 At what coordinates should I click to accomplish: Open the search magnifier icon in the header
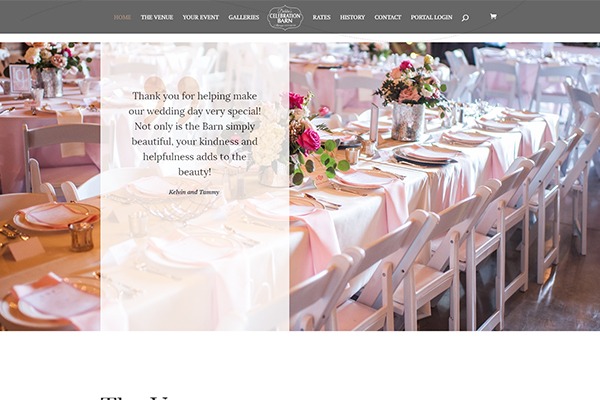pos(465,18)
